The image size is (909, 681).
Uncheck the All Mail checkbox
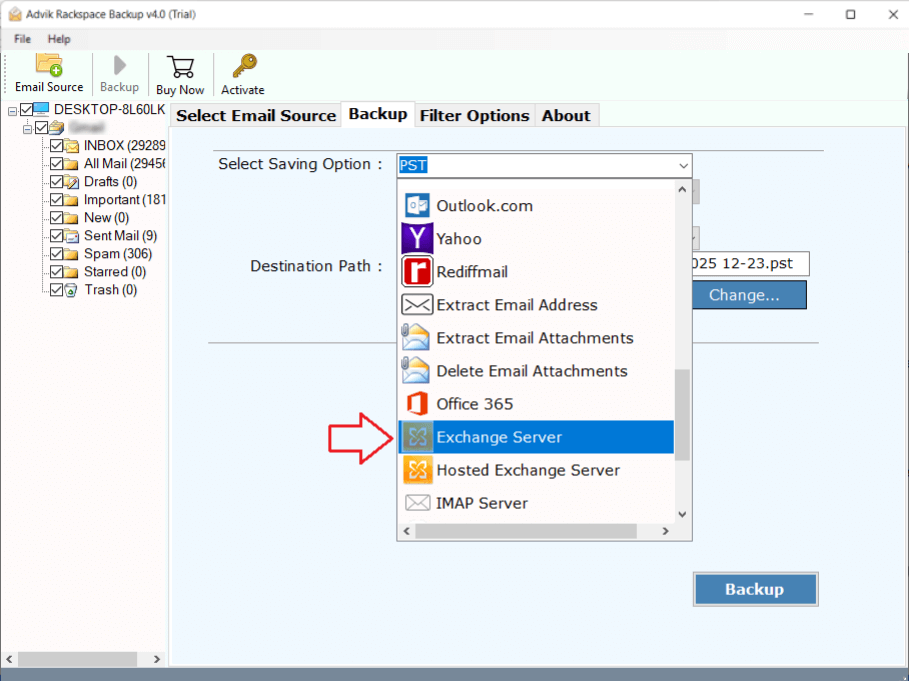point(56,163)
